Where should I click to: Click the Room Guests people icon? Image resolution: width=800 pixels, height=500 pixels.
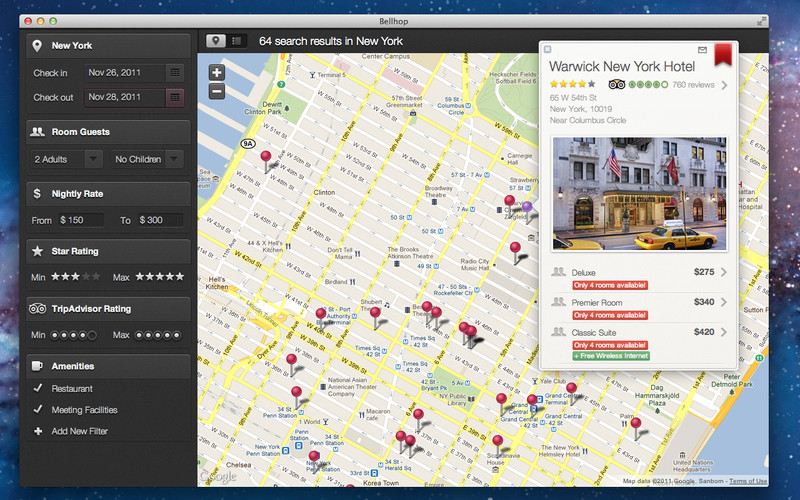click(37, 132)
